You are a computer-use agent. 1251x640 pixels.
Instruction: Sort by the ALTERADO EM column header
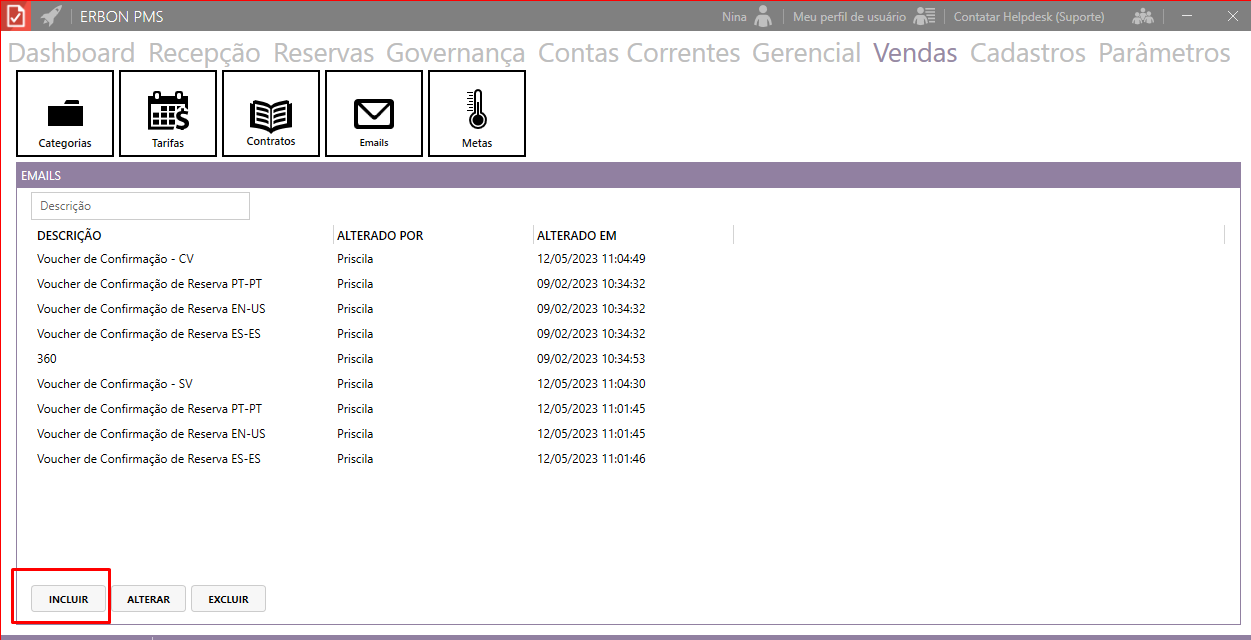click(577, 236)
